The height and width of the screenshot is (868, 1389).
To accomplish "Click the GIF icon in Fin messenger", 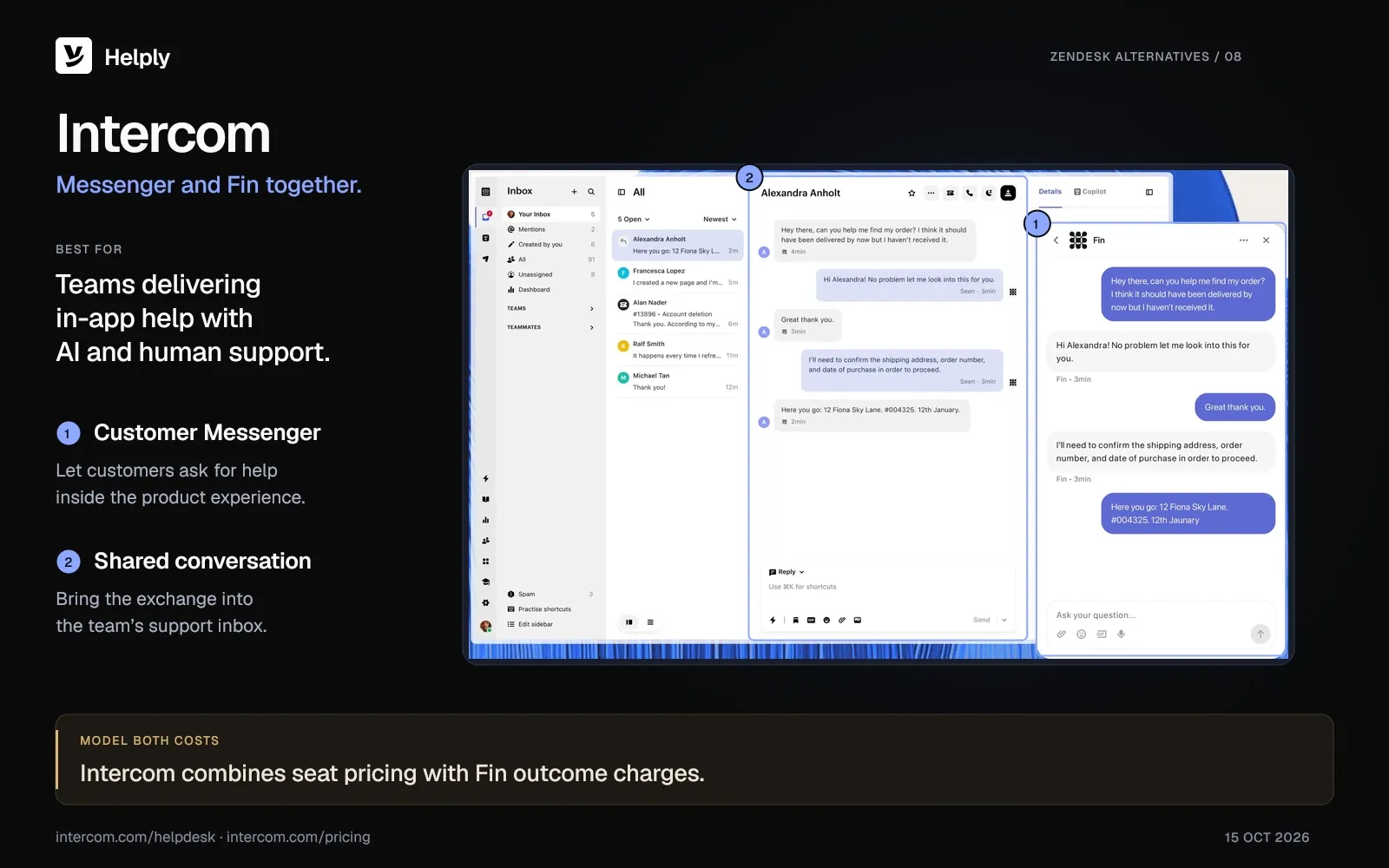I will [x=1102, y=635].
